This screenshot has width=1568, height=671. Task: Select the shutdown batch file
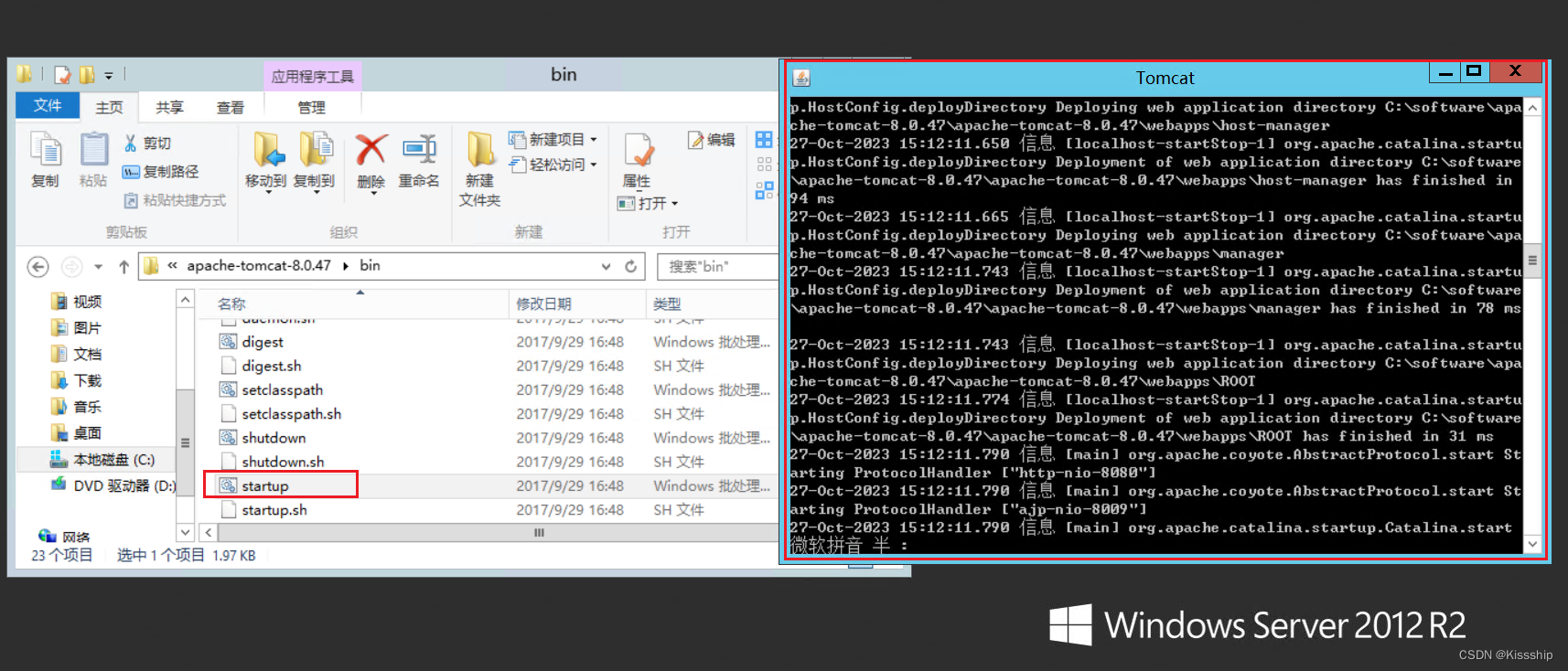[274, 438]
